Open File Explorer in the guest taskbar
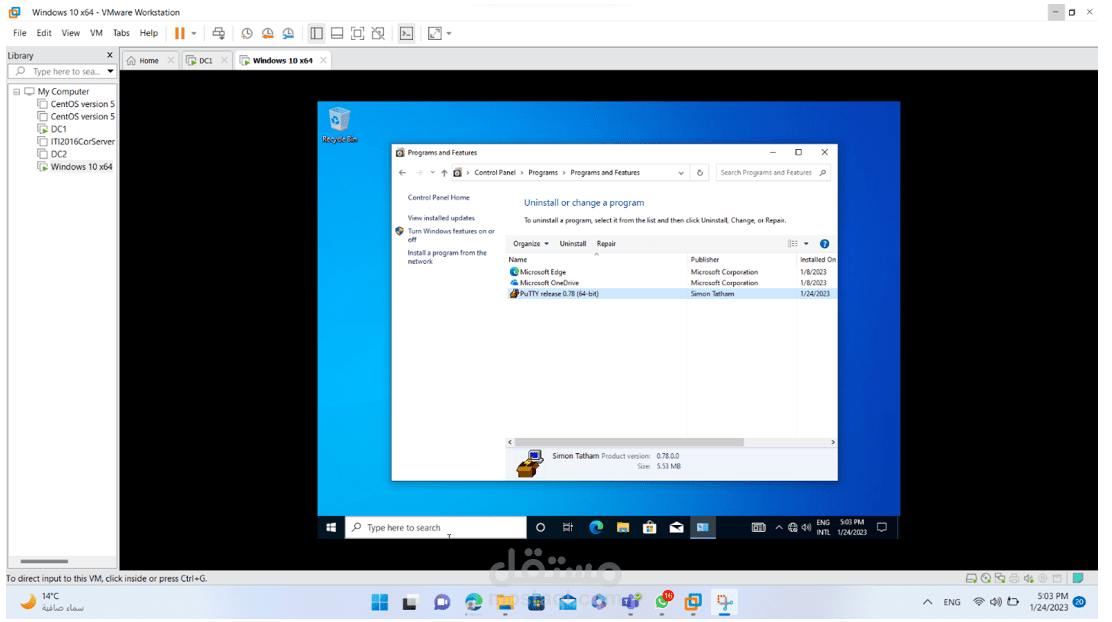 pyautogui.click(x=623, y=528)
